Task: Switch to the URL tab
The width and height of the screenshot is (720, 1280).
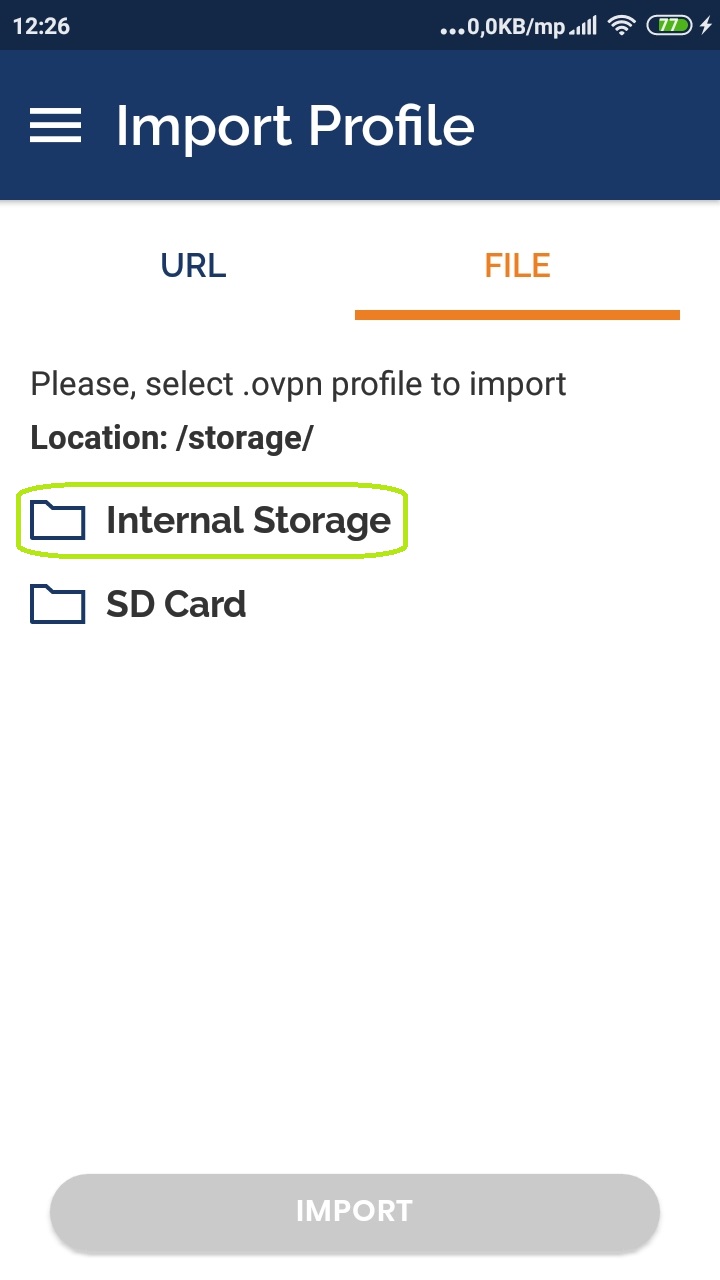Action: (x=193, y=266)
